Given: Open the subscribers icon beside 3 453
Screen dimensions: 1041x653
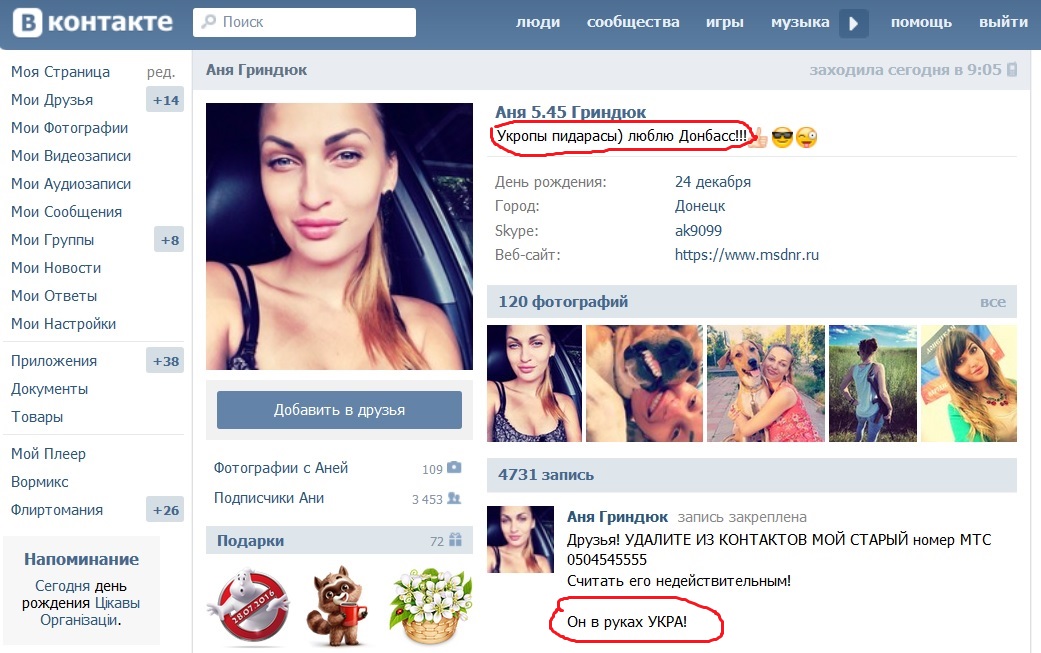Looking at the screenshot, I should [454, 498].
